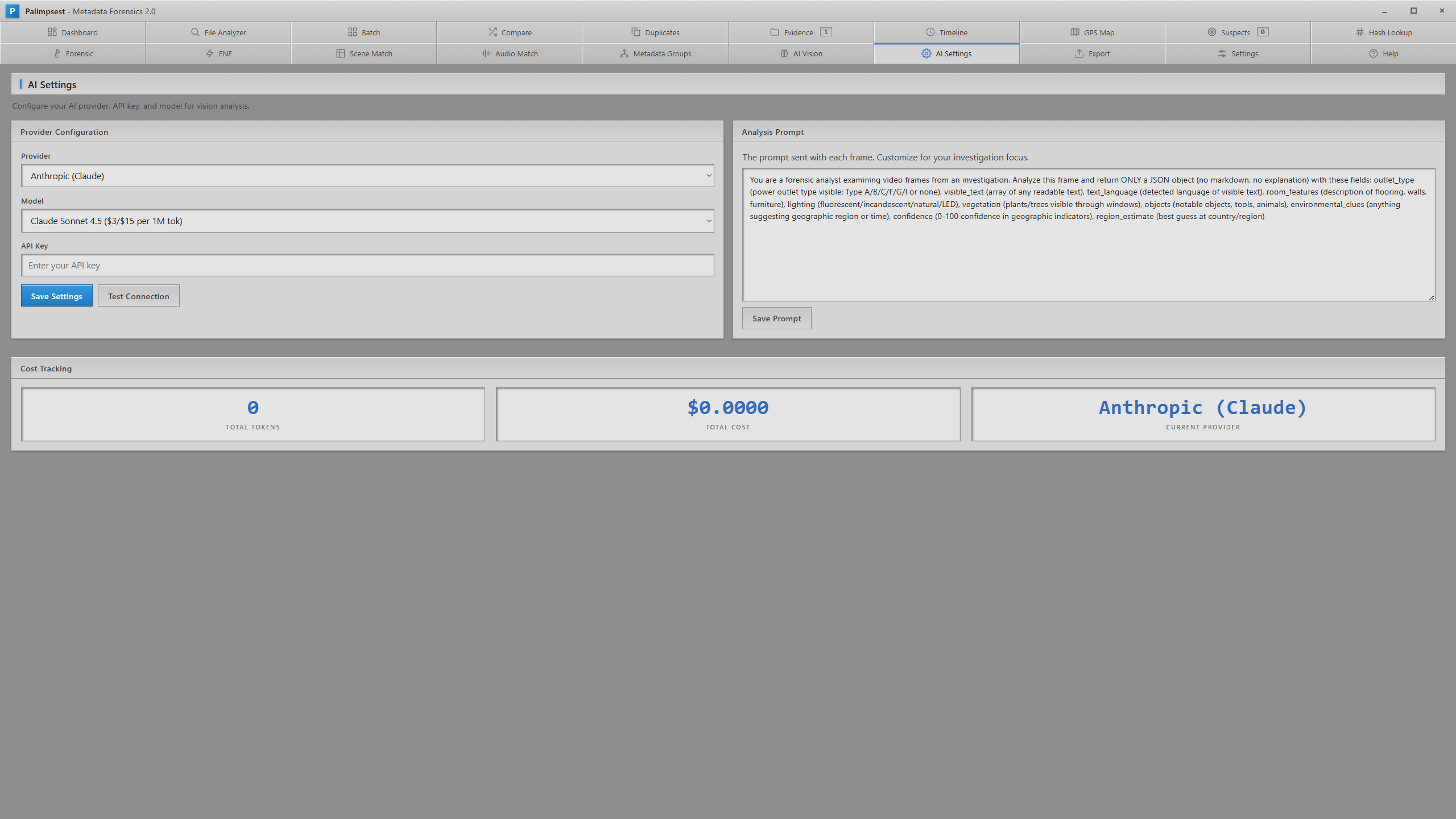This screenshot has width=1456, height=819.
Task: Focus the API Key input field
Action: pyautogui.click(x=367, y=265)
